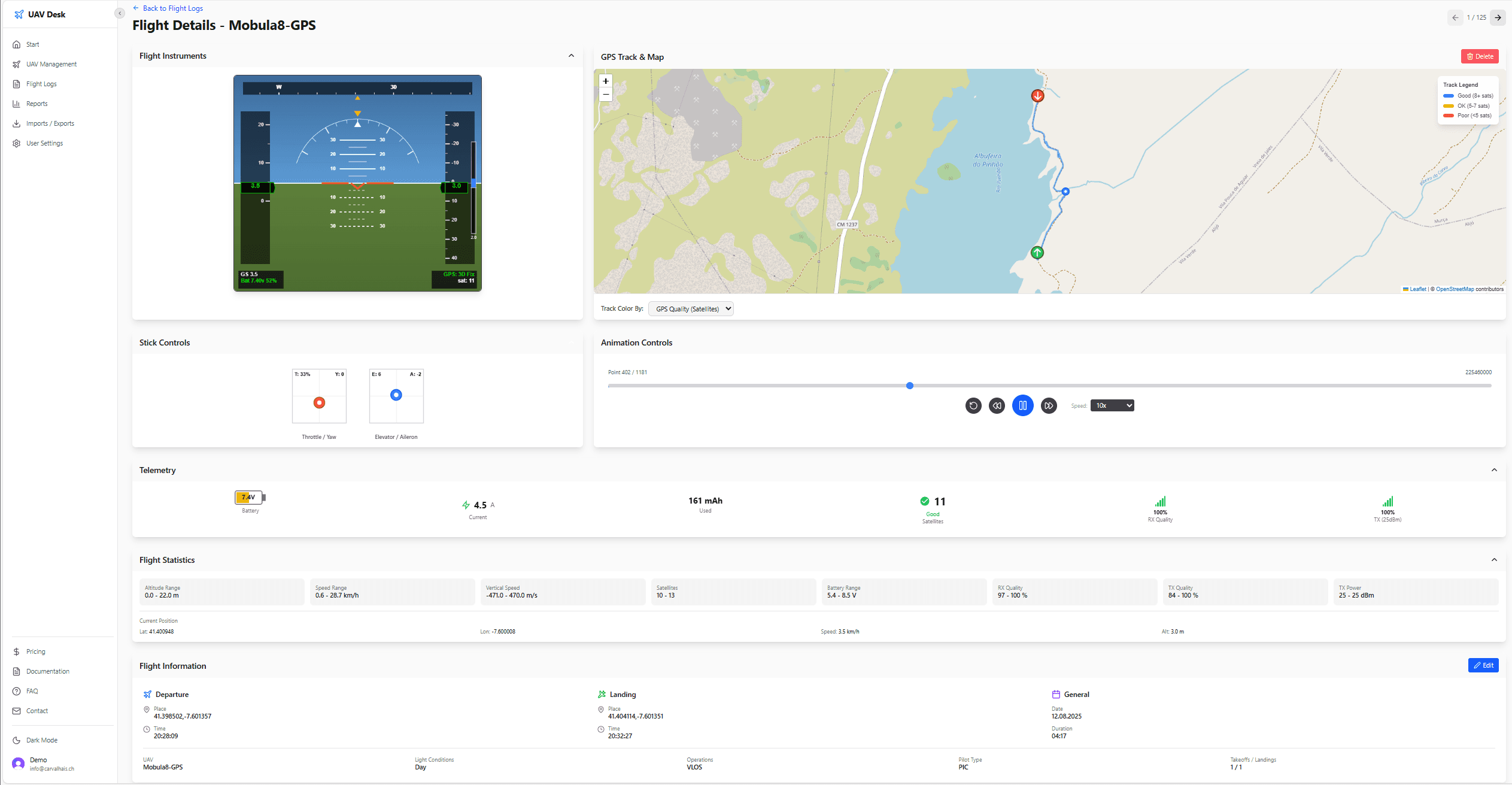Collapse the Flight Instruments panel
Screen dimensions: 1512x785
(570, 55)
